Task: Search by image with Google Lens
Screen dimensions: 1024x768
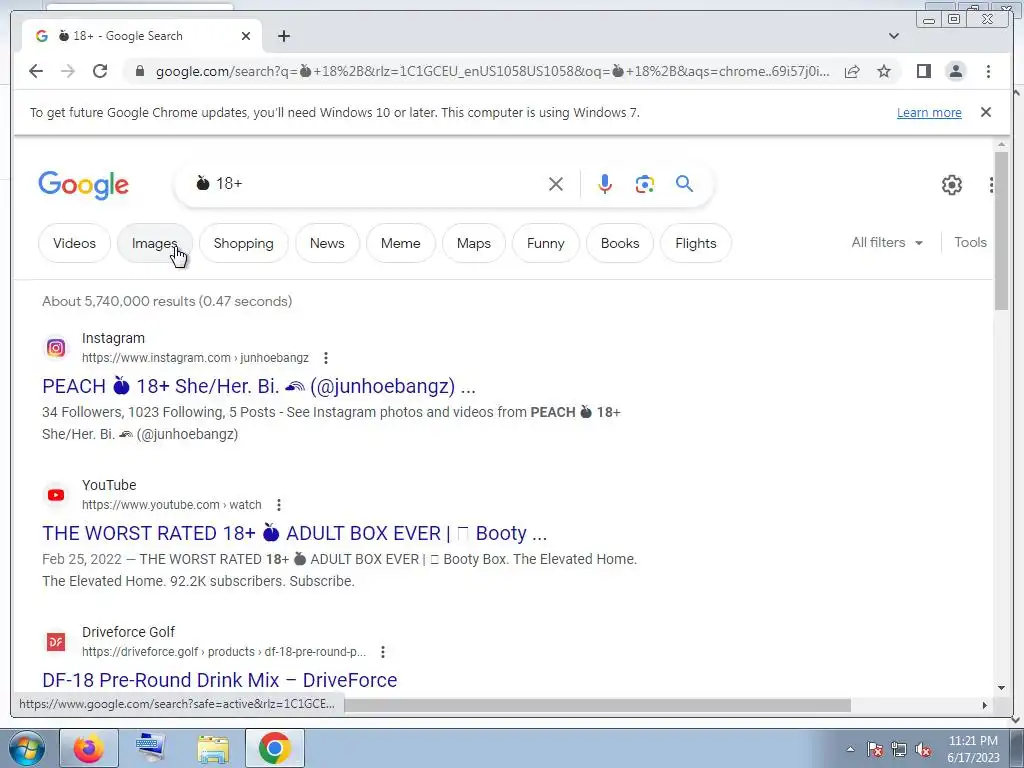Action: point(645,184)
